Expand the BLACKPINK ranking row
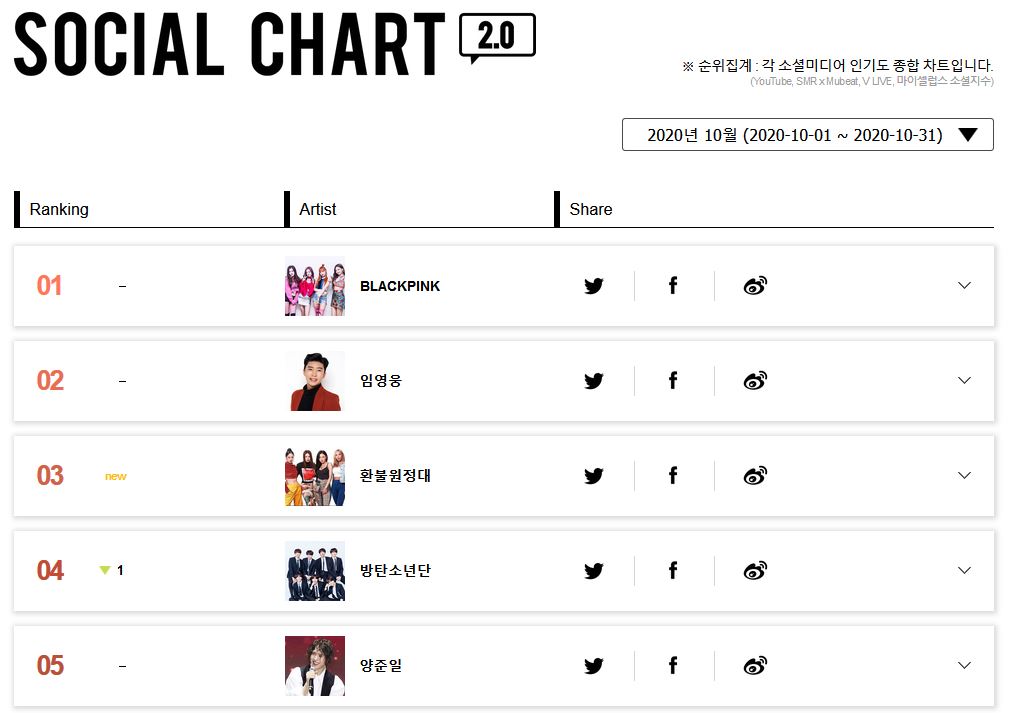Screen dimensions: 1015x713 click(964, 286)
